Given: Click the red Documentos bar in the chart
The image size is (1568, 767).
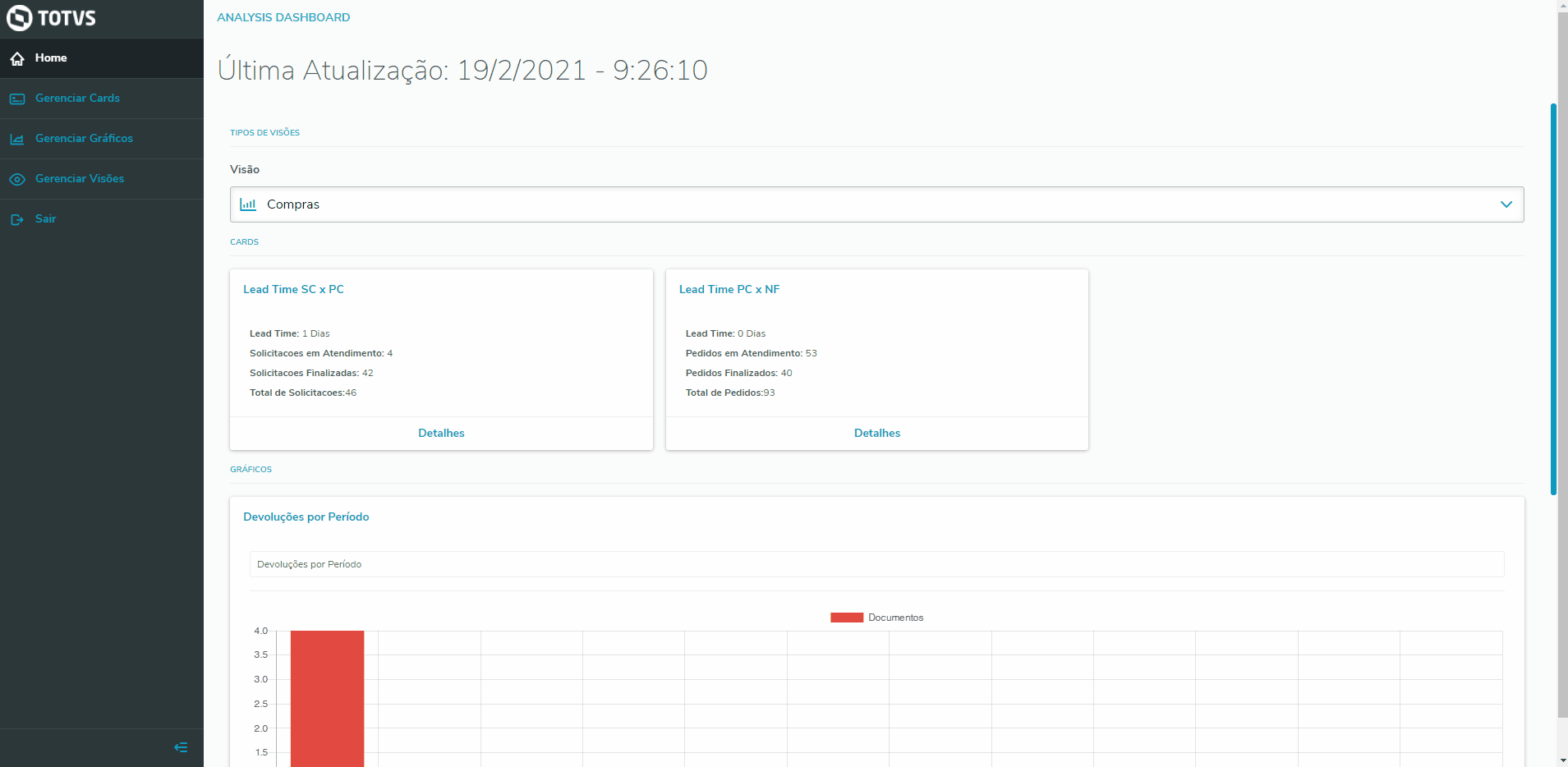Looking at the screenshot, I should click(327, 698).
